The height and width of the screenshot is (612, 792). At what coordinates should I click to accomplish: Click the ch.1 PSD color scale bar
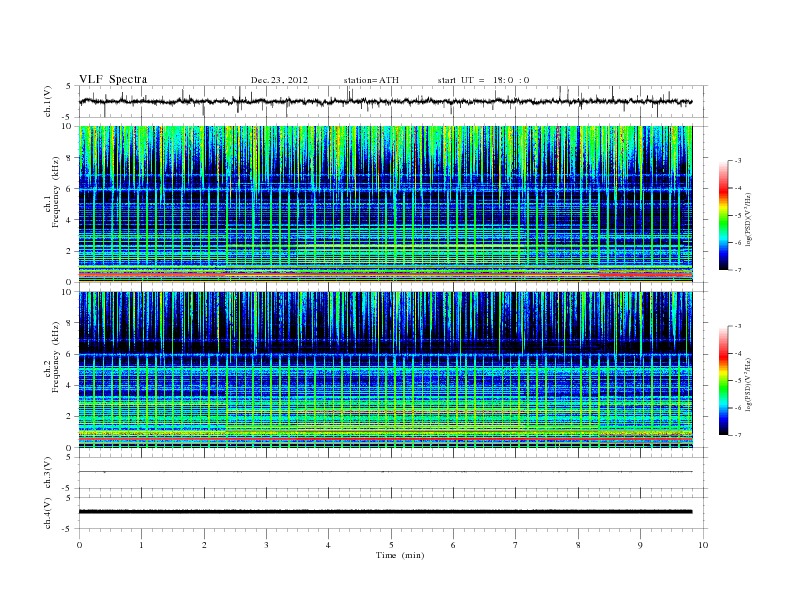723,215
